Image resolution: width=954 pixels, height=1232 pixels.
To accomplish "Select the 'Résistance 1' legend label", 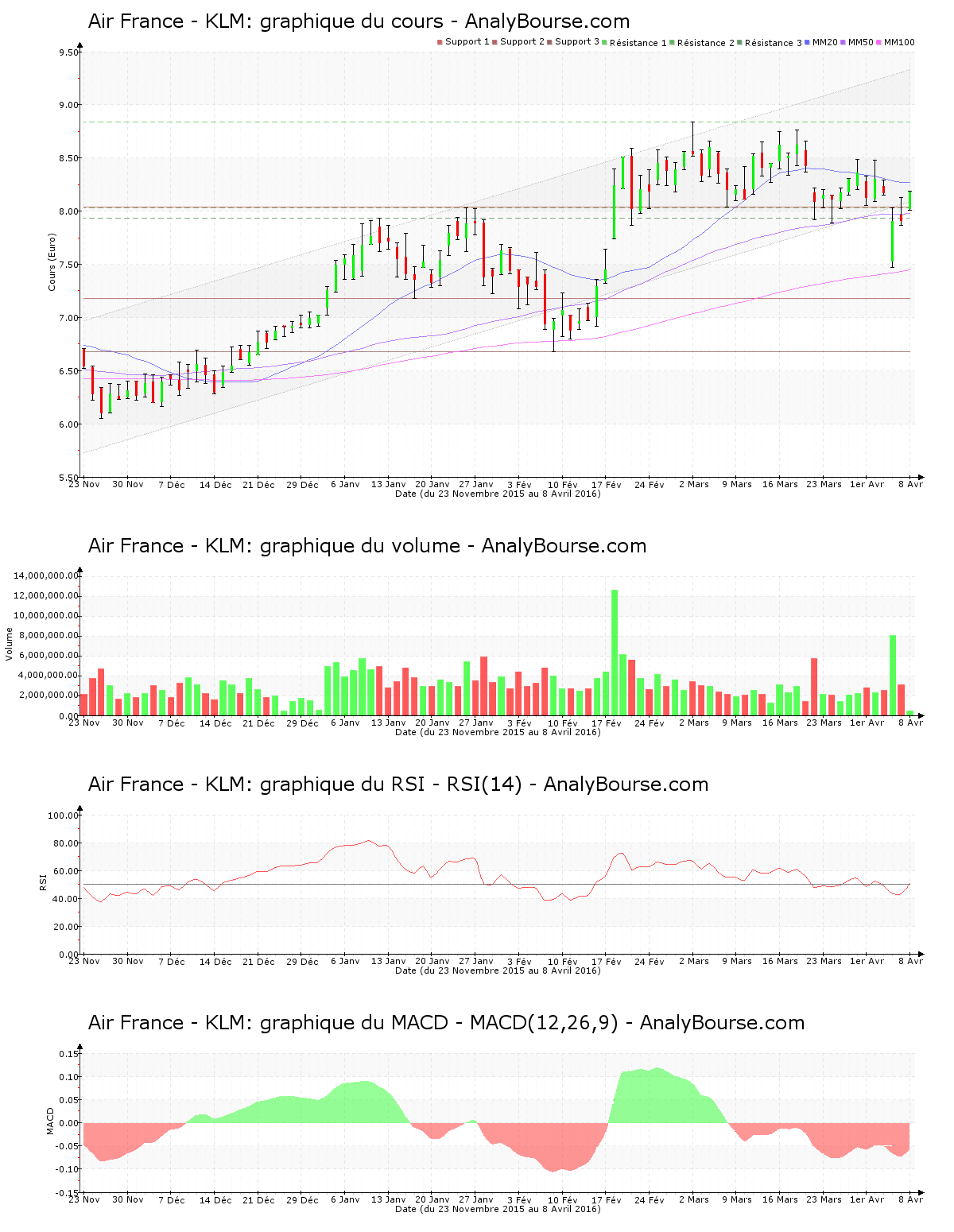I will [x=638, y=43].
